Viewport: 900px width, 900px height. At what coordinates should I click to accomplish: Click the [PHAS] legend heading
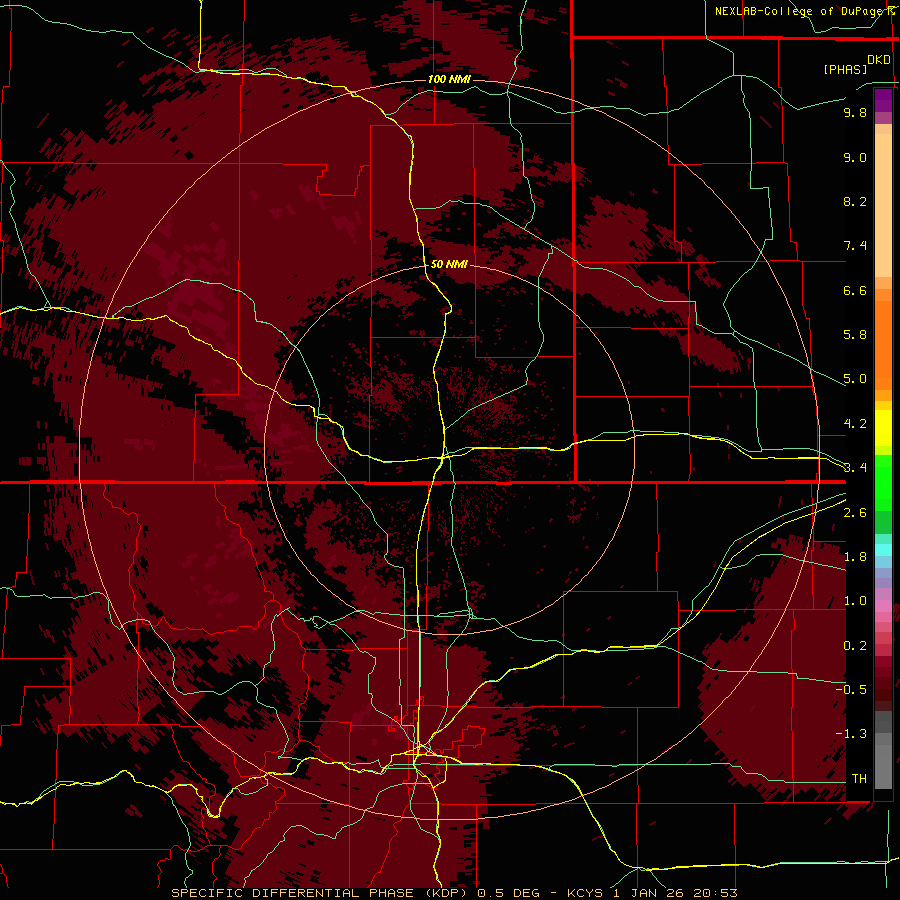tap(845, 69)
